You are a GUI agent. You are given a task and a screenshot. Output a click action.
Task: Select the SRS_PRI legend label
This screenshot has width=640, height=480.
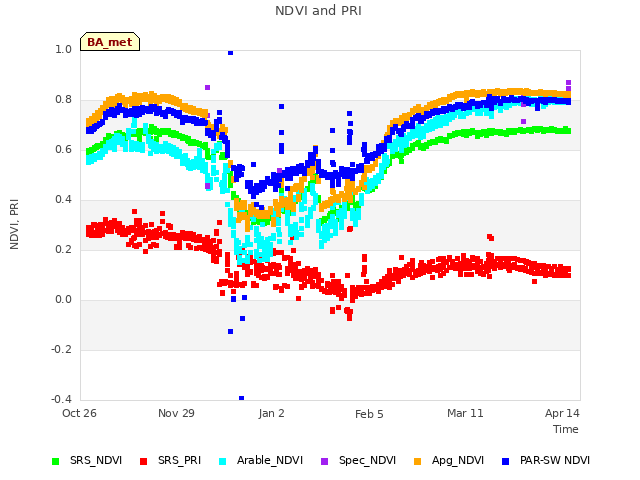[180, 460]
